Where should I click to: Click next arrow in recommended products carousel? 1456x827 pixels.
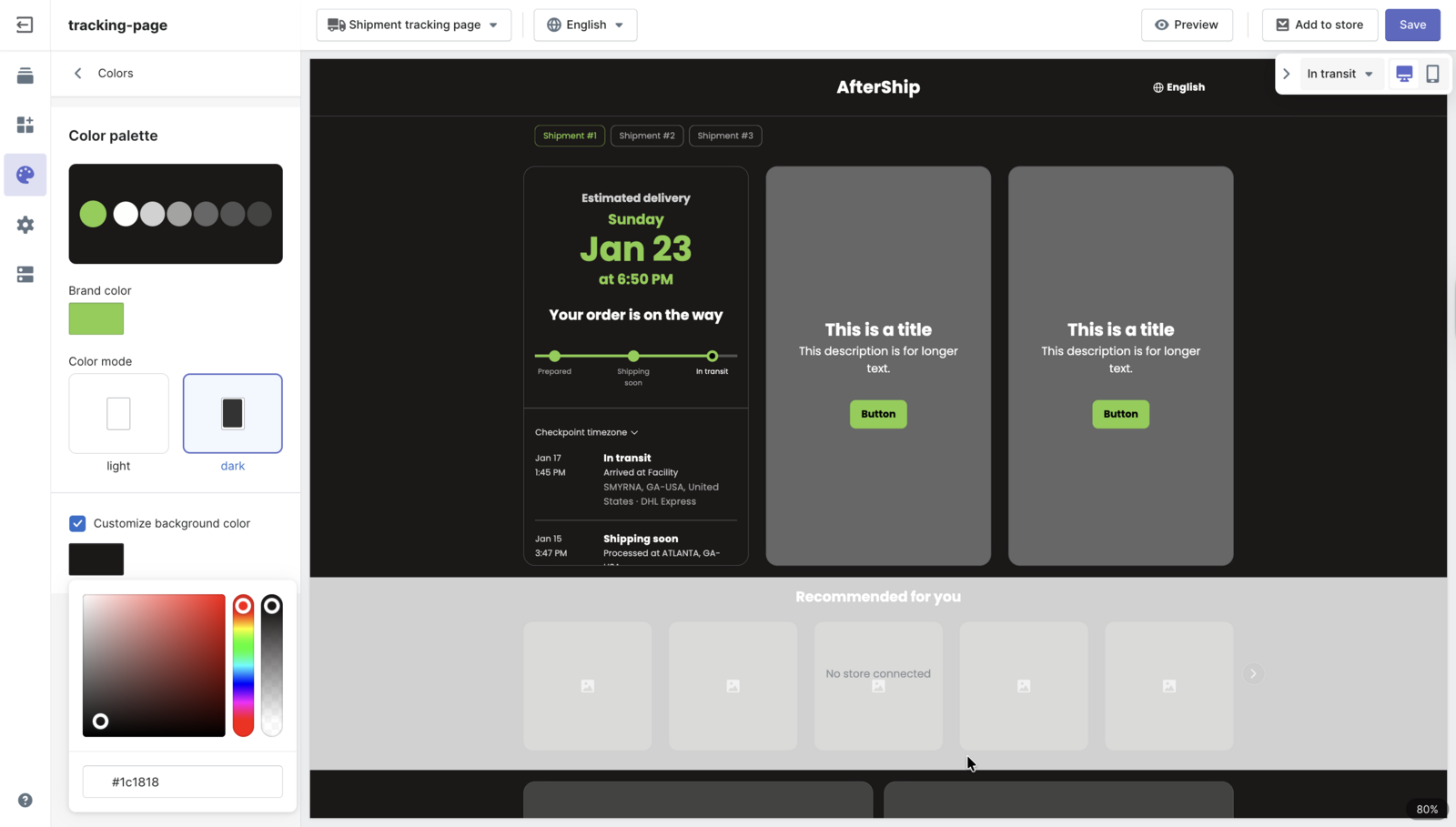coord(1253,674)
